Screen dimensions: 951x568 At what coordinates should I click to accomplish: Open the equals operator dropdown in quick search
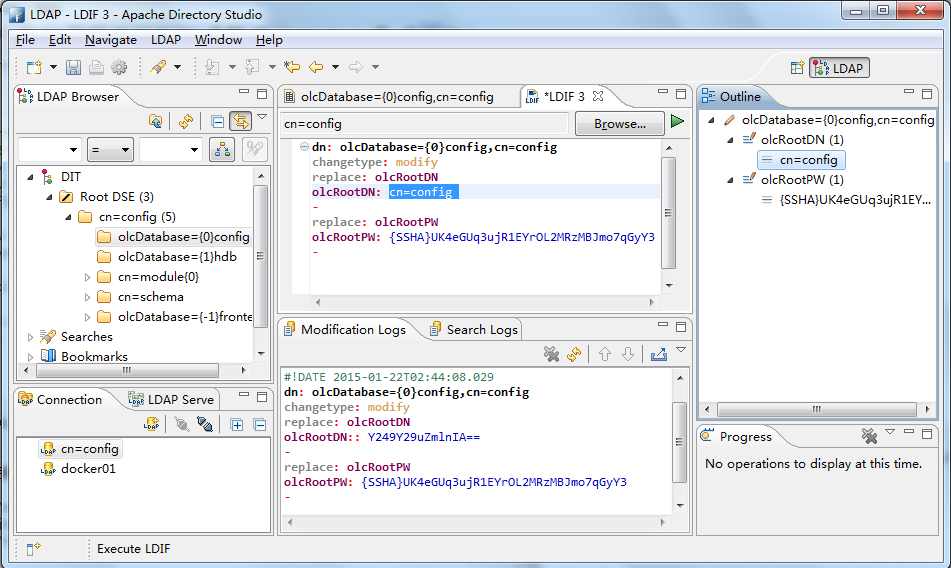click(x=110, y=150)
